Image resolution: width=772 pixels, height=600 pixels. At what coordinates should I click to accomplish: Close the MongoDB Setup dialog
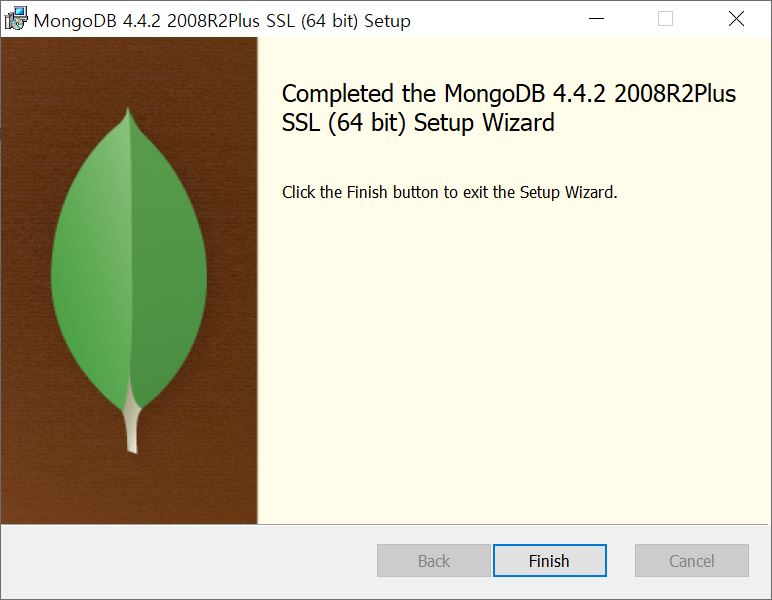tap(736, 19)
